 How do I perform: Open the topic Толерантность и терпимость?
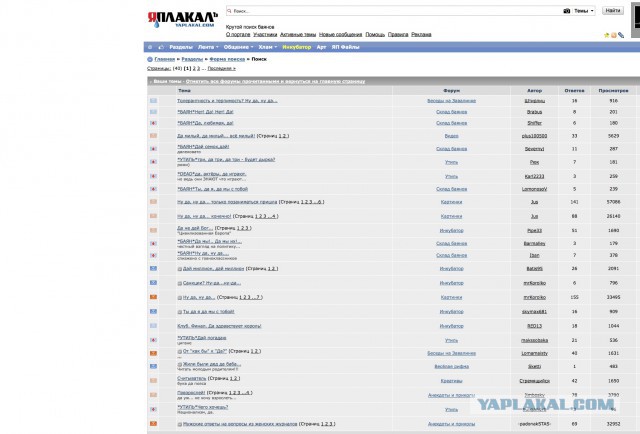tap(227, 100)
